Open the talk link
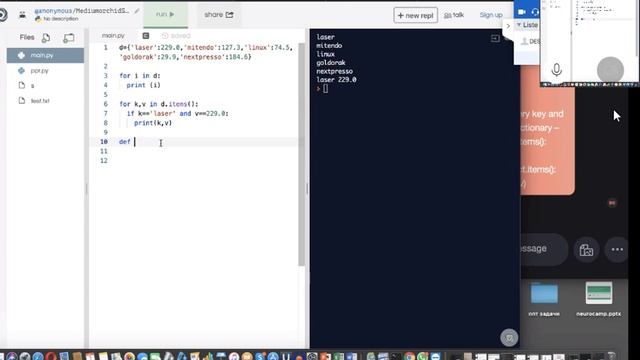Screen dimensions: 640x360 (x=454, y=15)
